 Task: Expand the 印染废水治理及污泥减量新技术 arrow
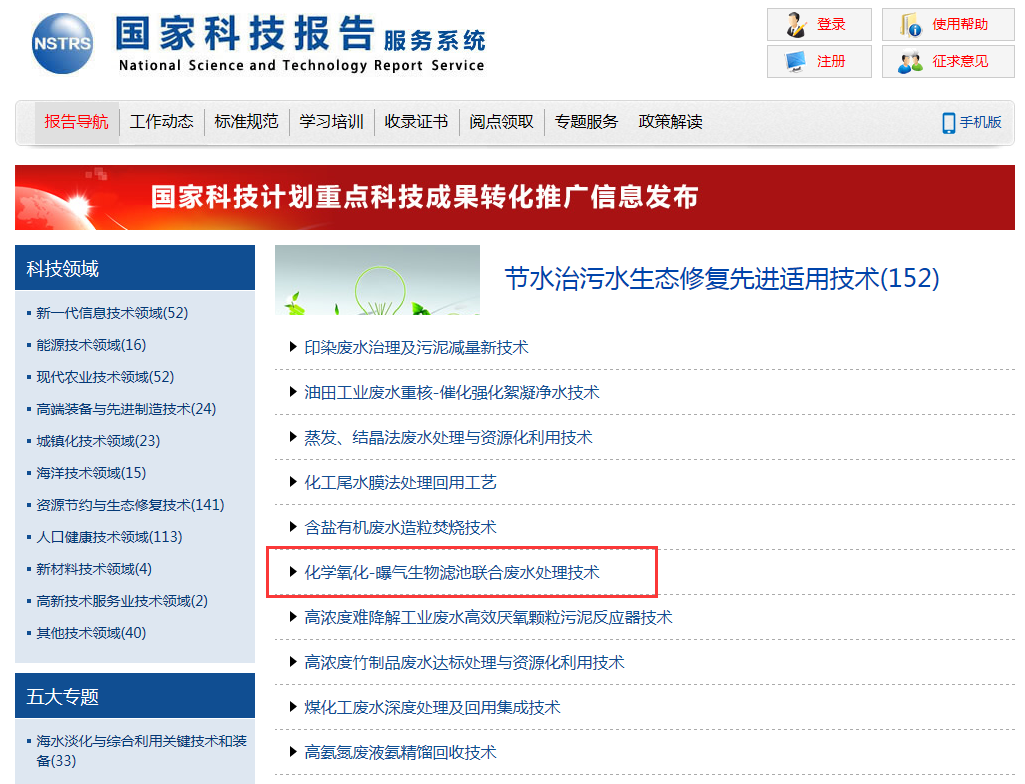[x=293, y=348]
